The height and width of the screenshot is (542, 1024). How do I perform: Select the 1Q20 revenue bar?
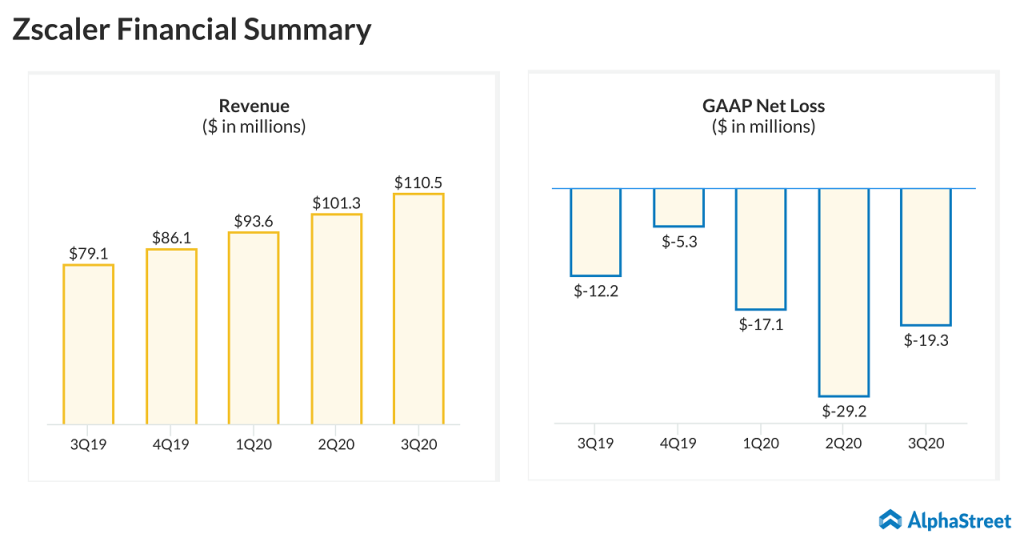(253, 327)
